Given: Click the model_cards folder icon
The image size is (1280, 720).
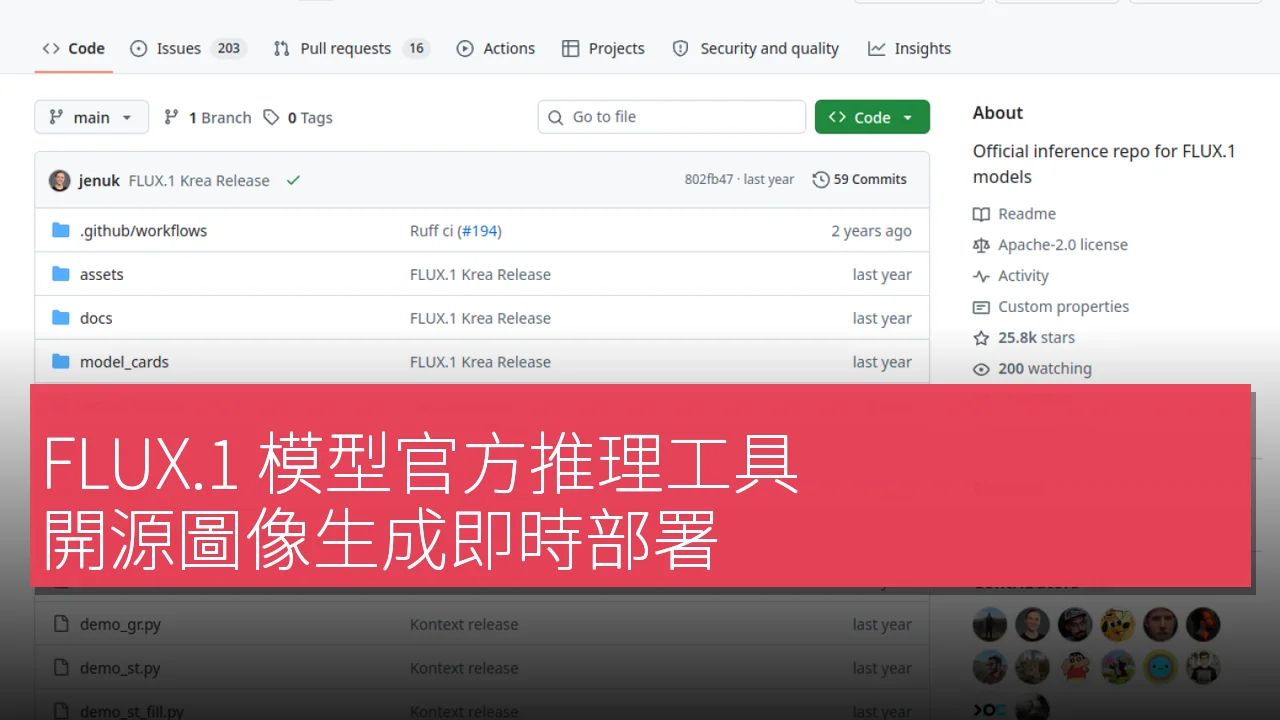Looking at the screenshot, I should coord(61,362).
